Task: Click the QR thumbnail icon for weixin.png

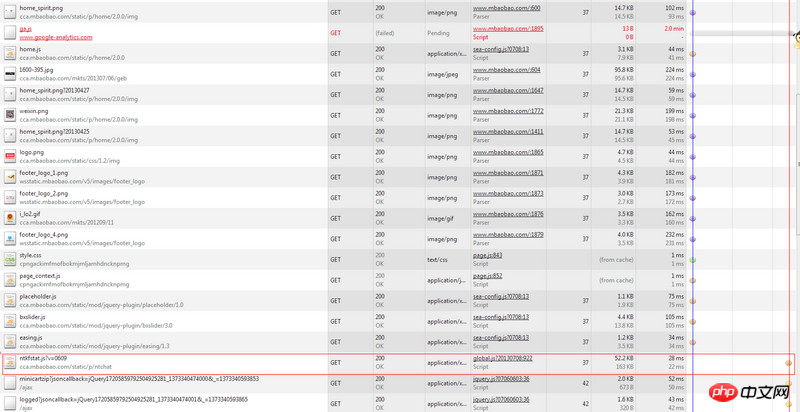Action: [x=10, y=115]
